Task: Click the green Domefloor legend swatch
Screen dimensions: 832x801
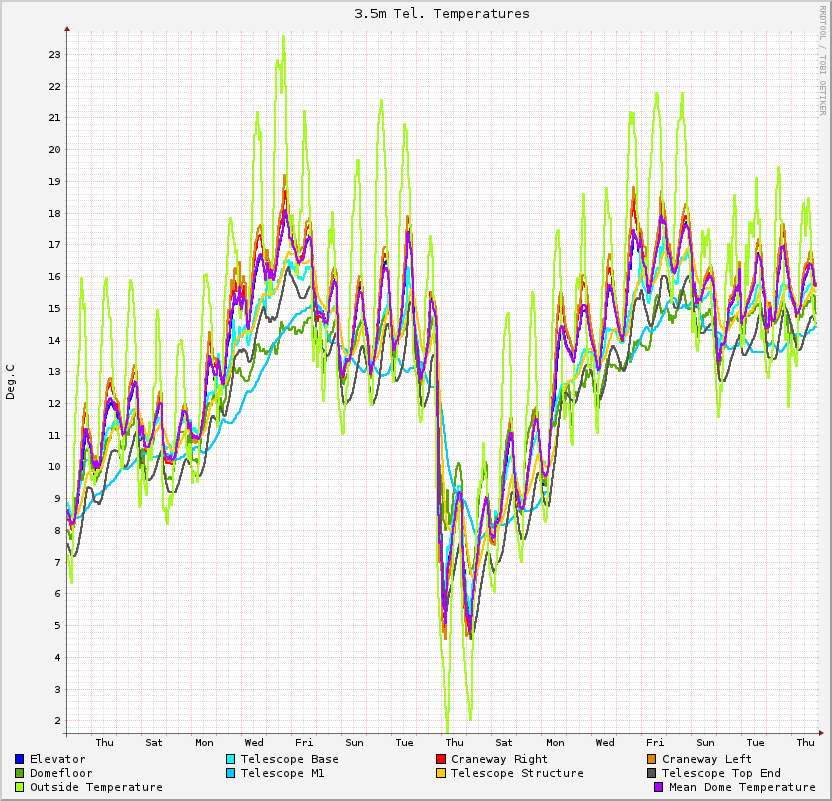Action: pos(20,773)
